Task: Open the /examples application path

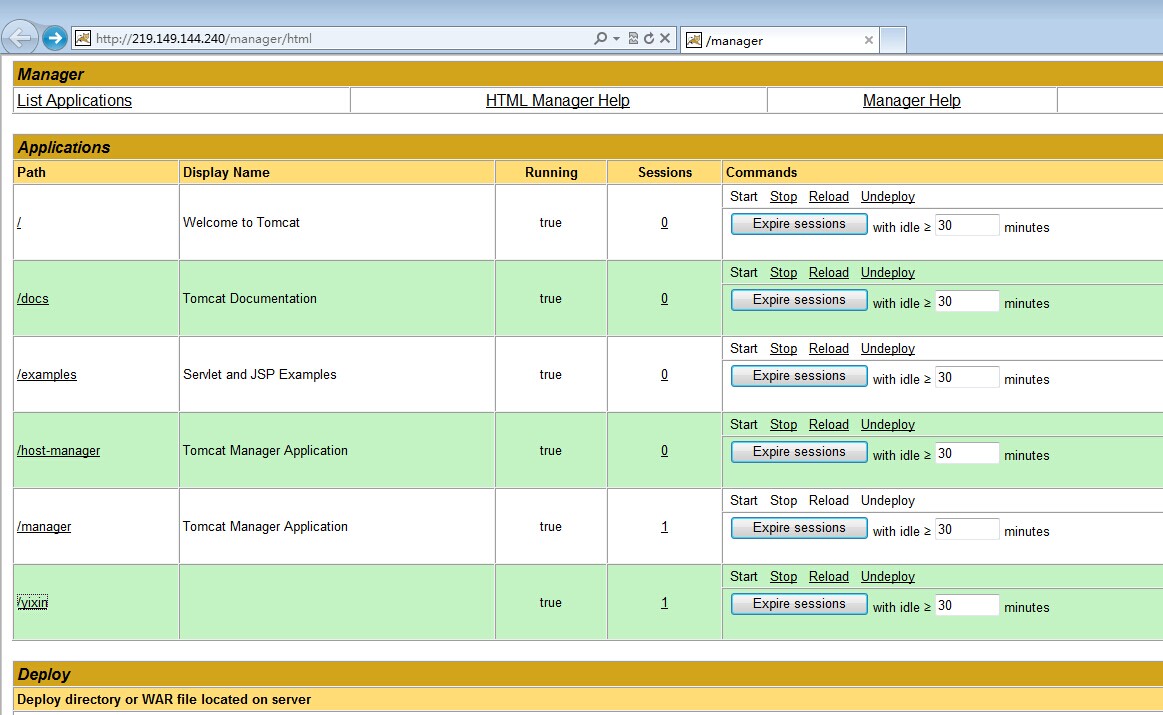Action: click(x=47, y=375)
